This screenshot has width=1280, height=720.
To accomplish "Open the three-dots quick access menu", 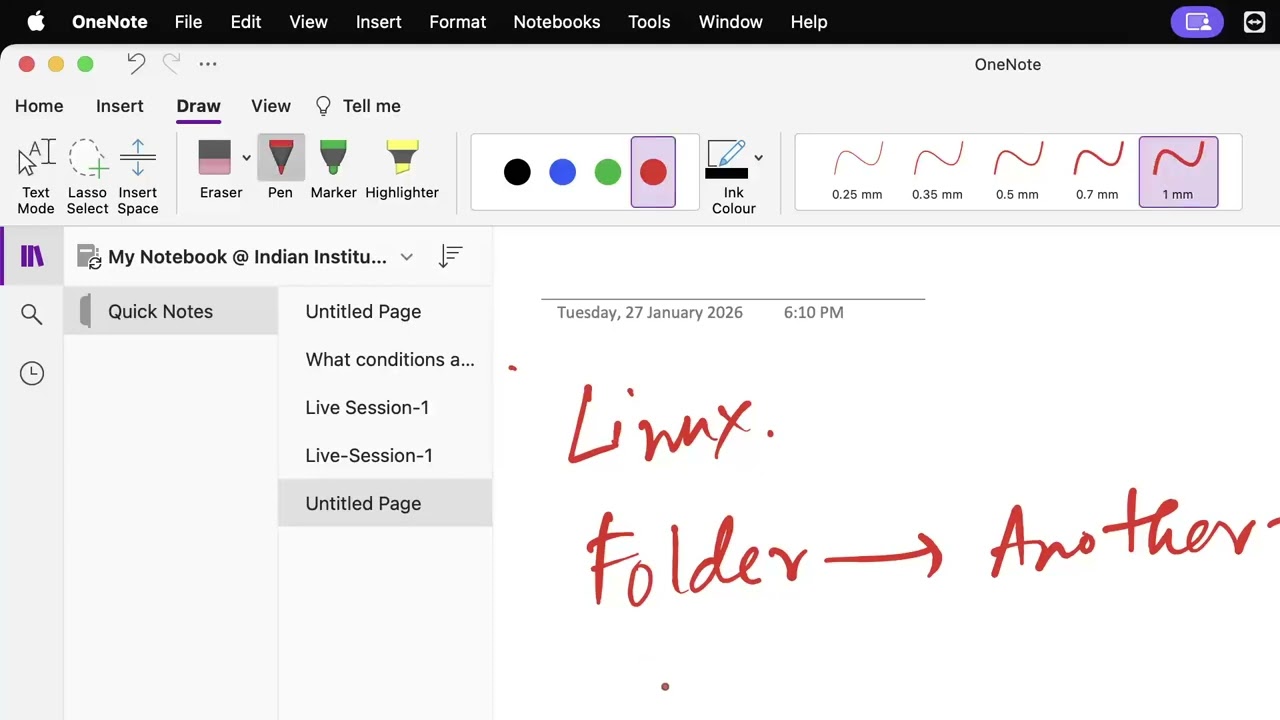I will pos(208,64).
